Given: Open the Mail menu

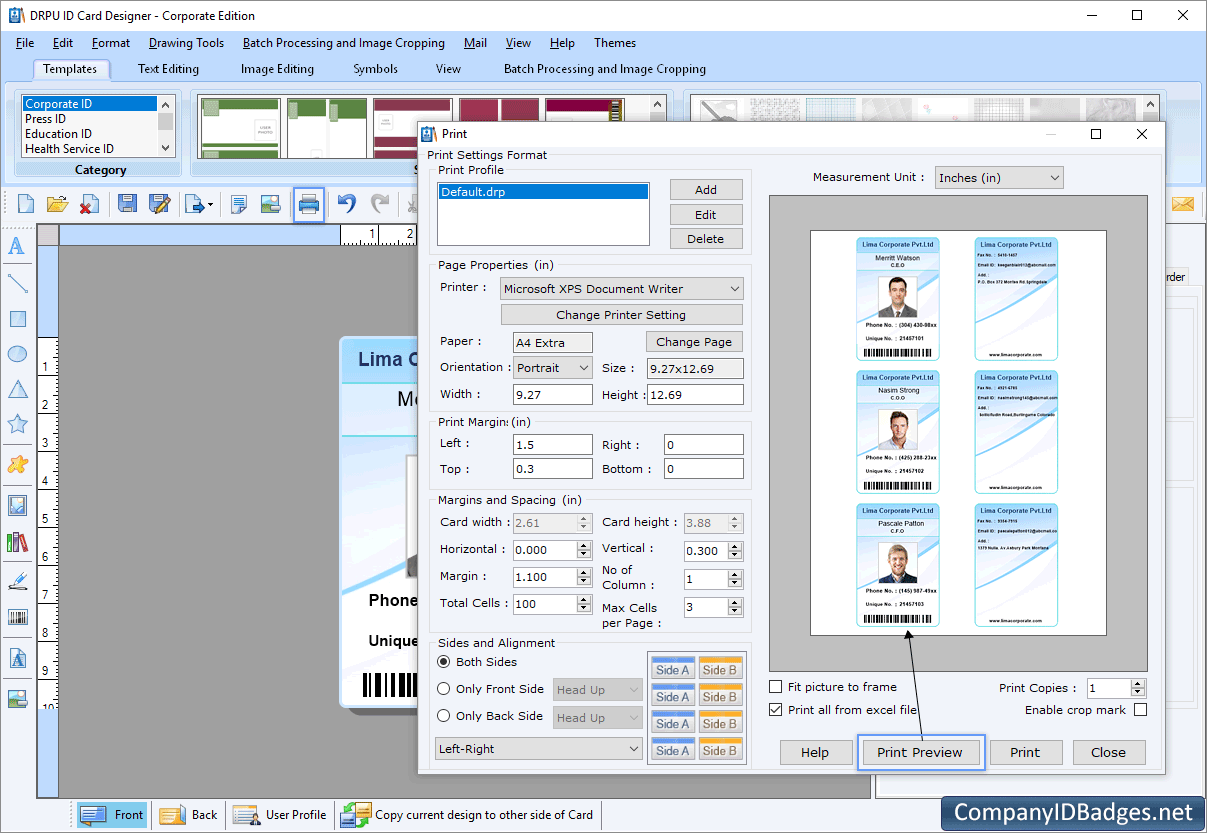Looking at the screenshot, I should 475,43.
